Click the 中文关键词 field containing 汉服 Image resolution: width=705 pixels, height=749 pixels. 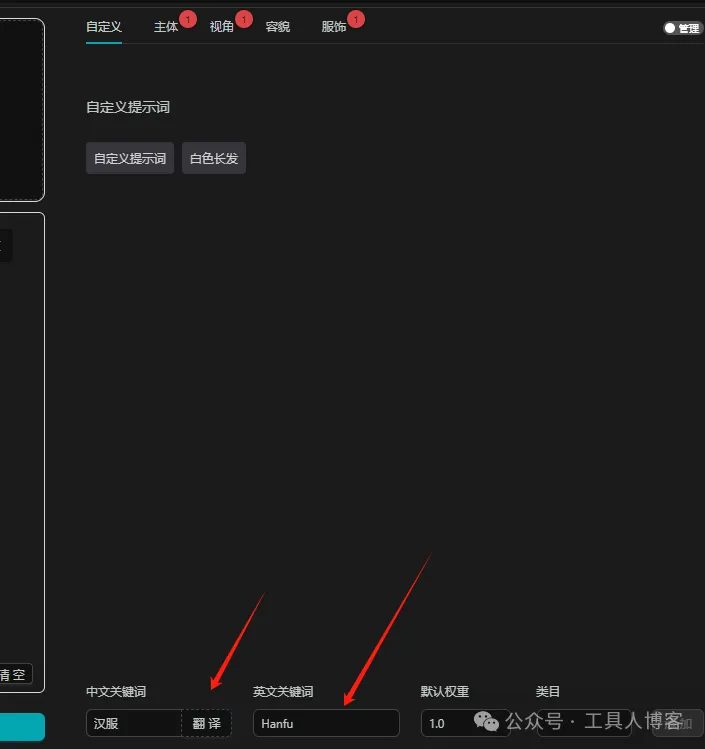(x=134, y=723)
